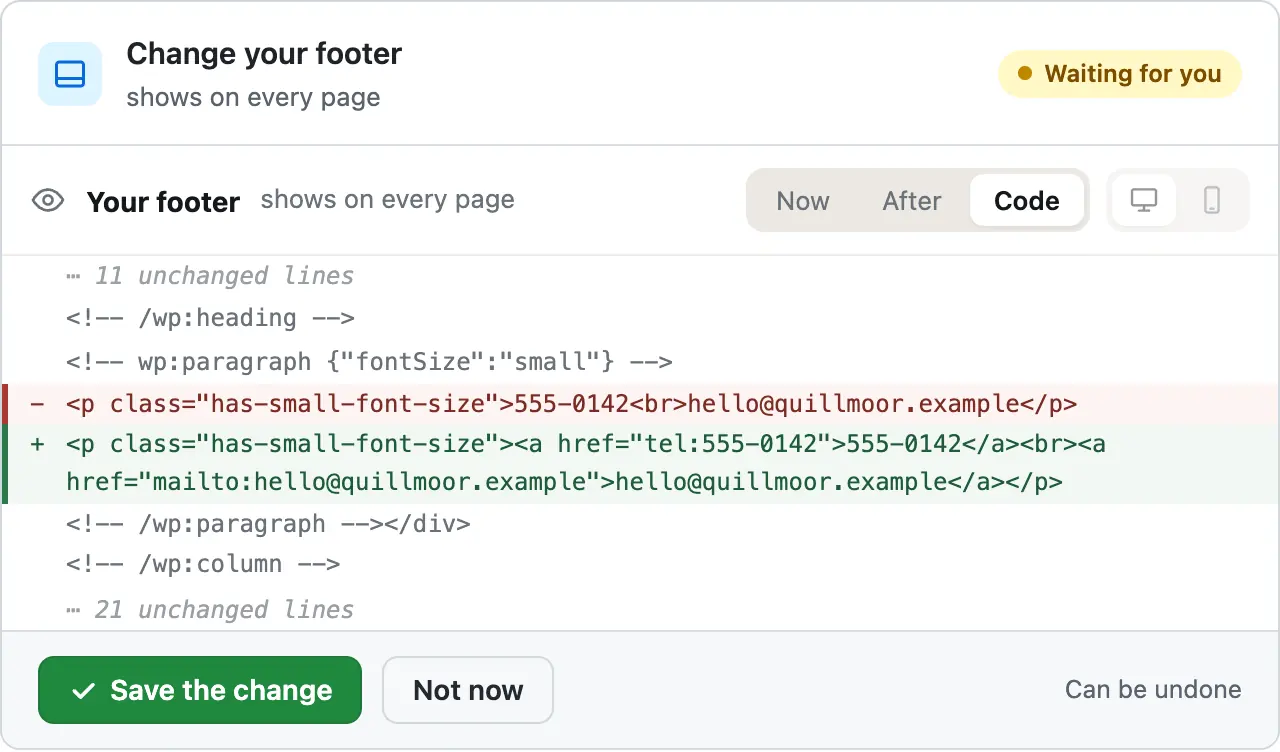Switch preview to desktop view

click(1144, 200)
